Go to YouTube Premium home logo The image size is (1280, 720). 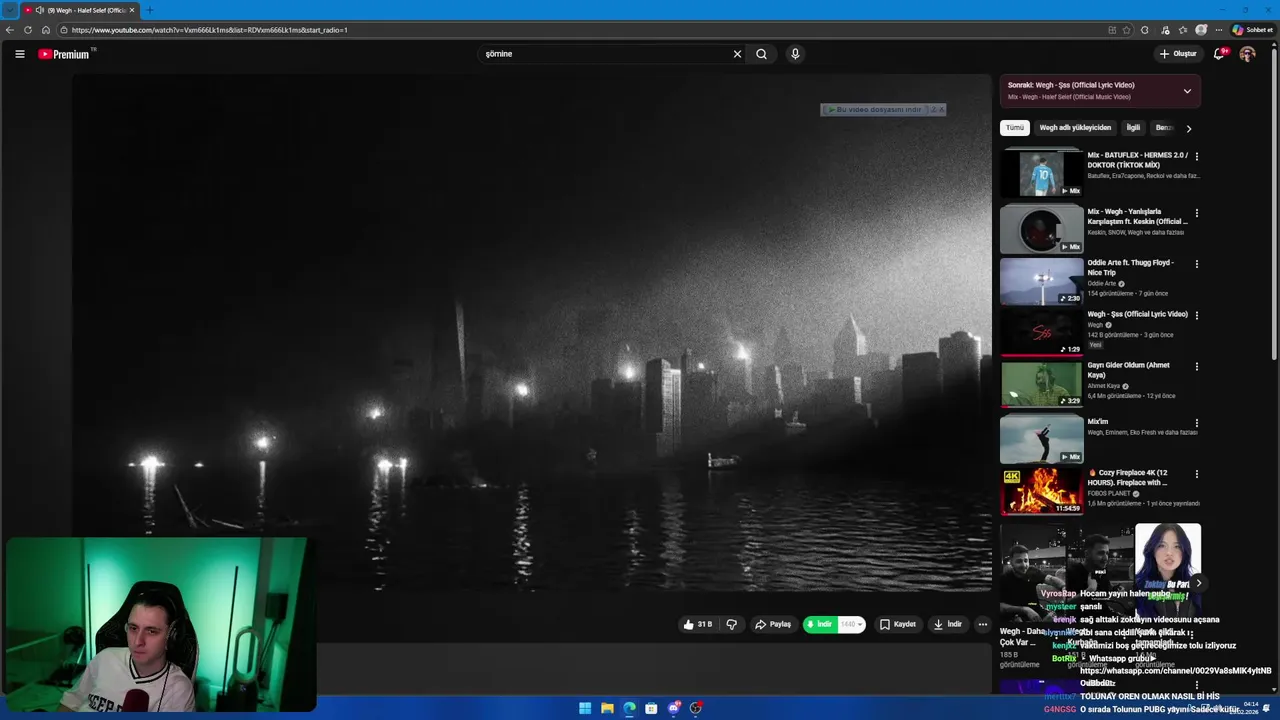65,54
